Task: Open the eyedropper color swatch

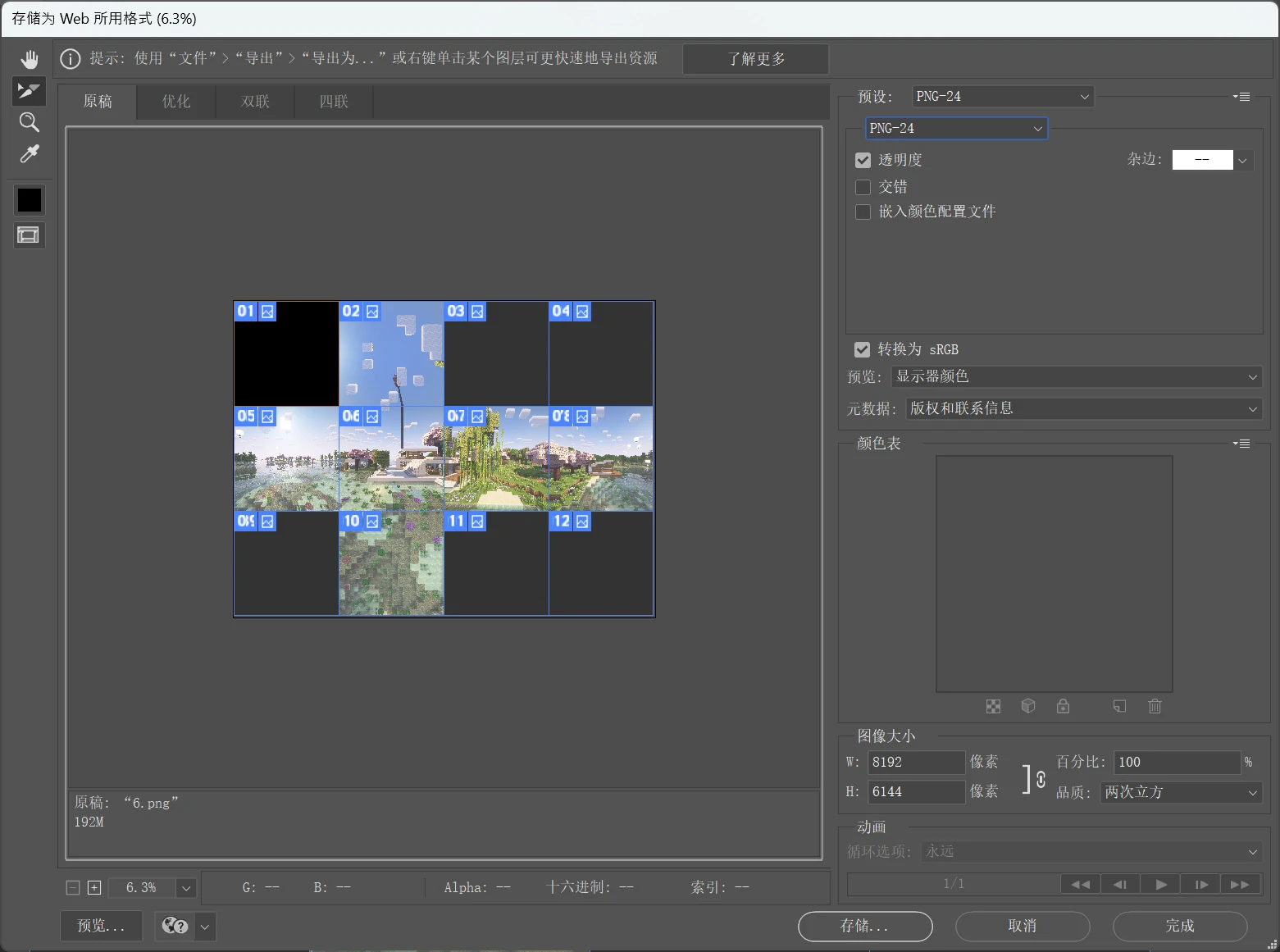Action: pos(30,200)
